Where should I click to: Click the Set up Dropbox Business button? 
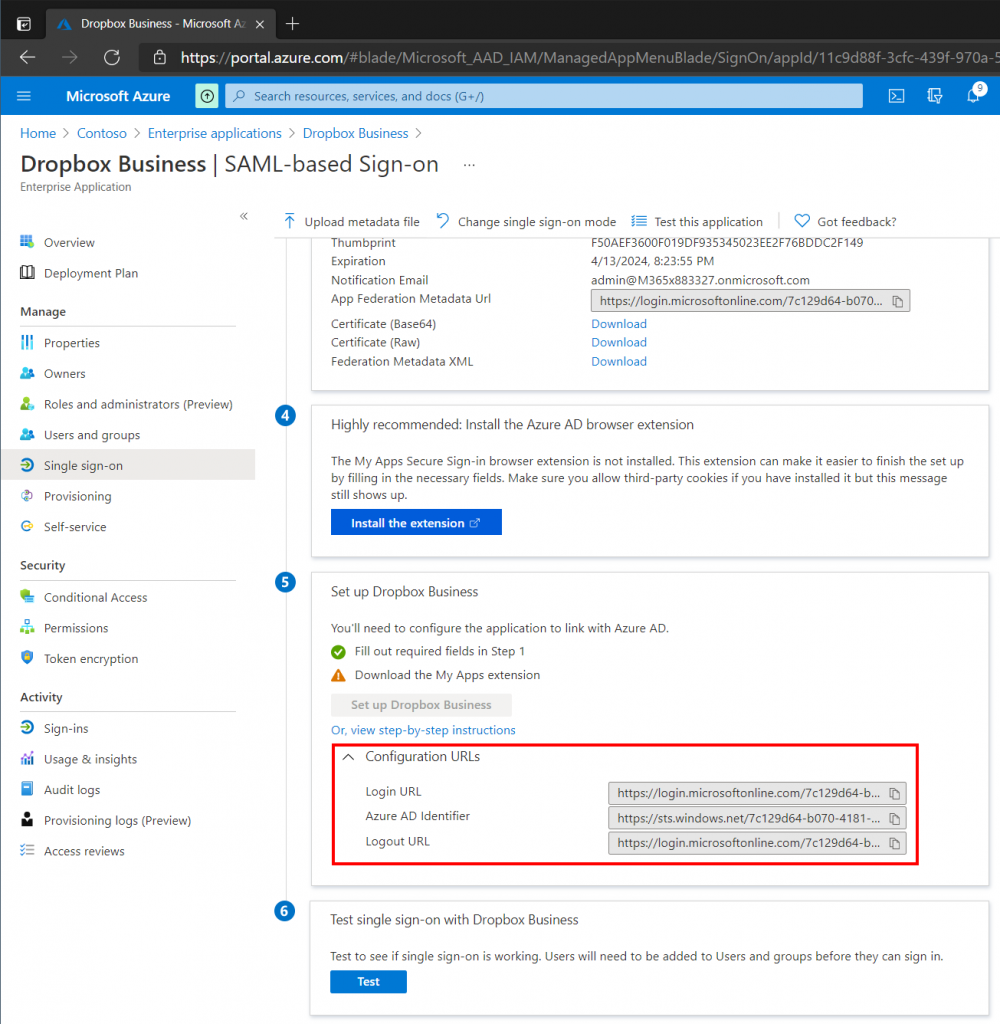coord(421,705)
